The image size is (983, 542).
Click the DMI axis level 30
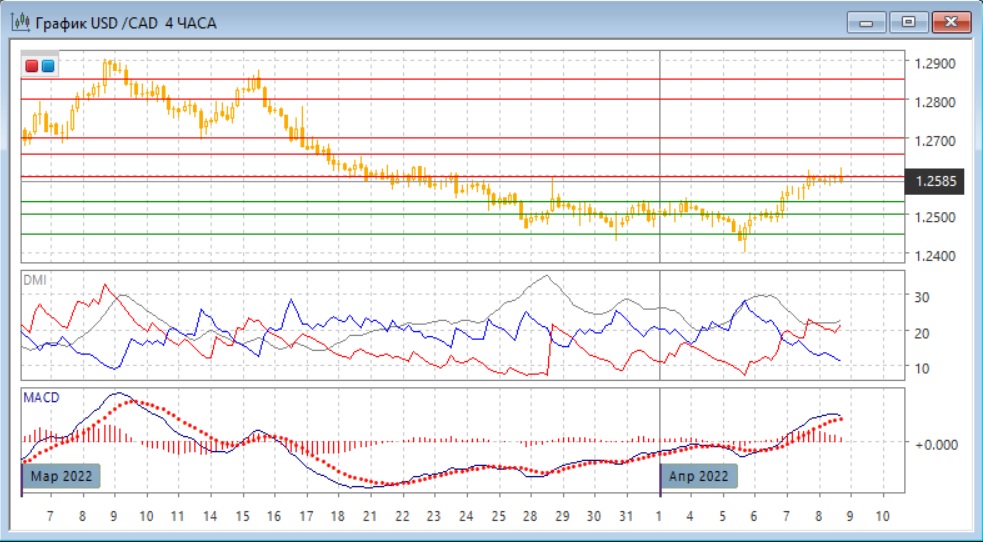pyautogui.click(x=921, y=297)
